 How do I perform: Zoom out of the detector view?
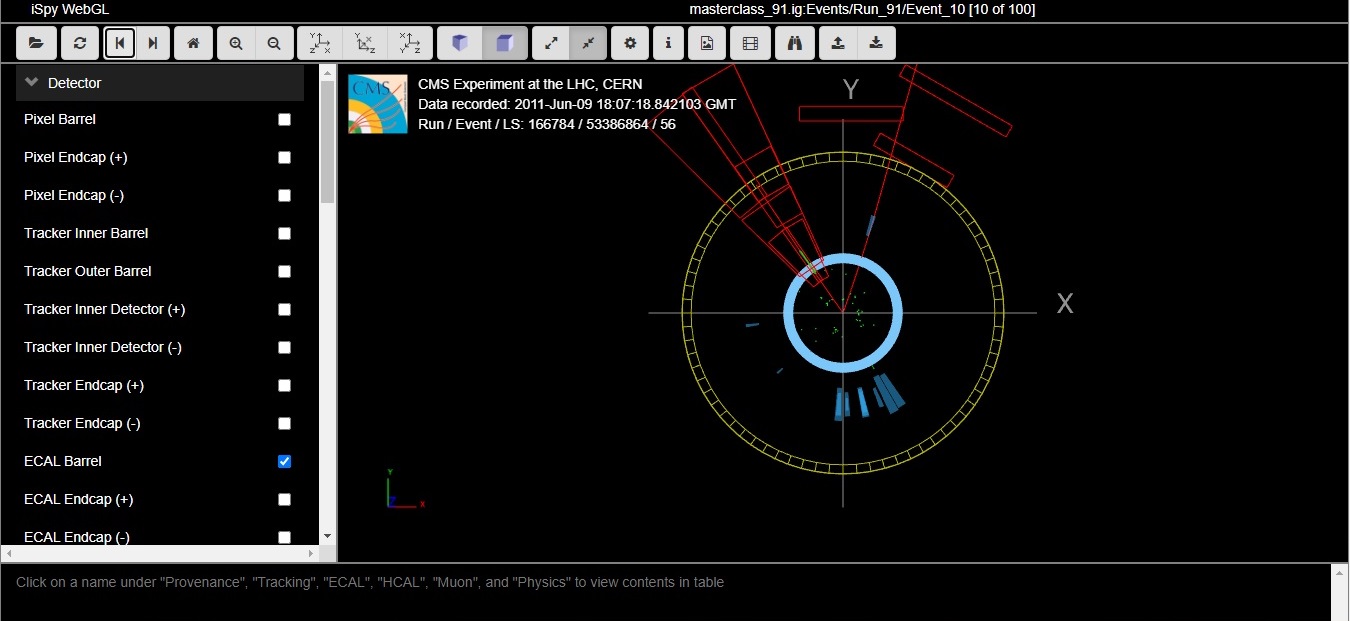273,43
